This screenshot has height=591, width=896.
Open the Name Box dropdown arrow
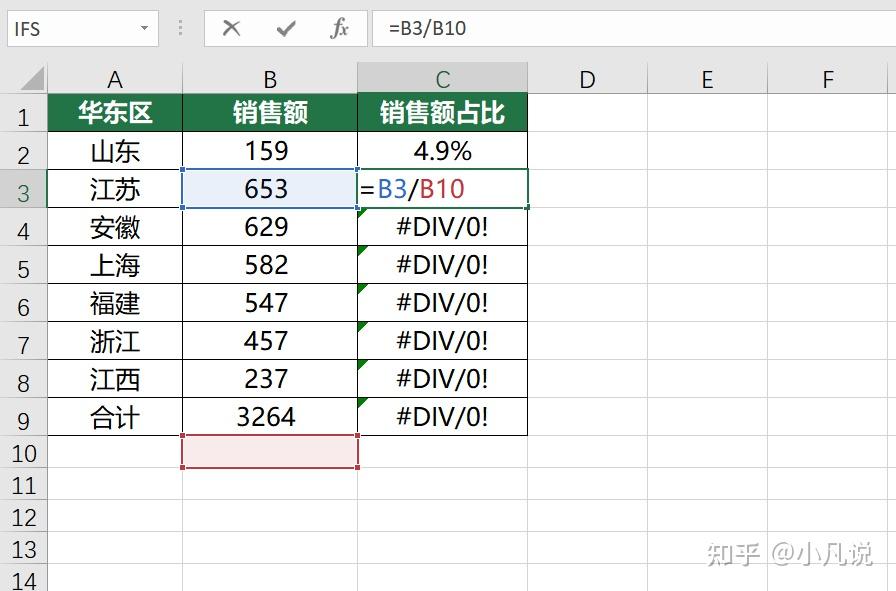pos(145,28)
